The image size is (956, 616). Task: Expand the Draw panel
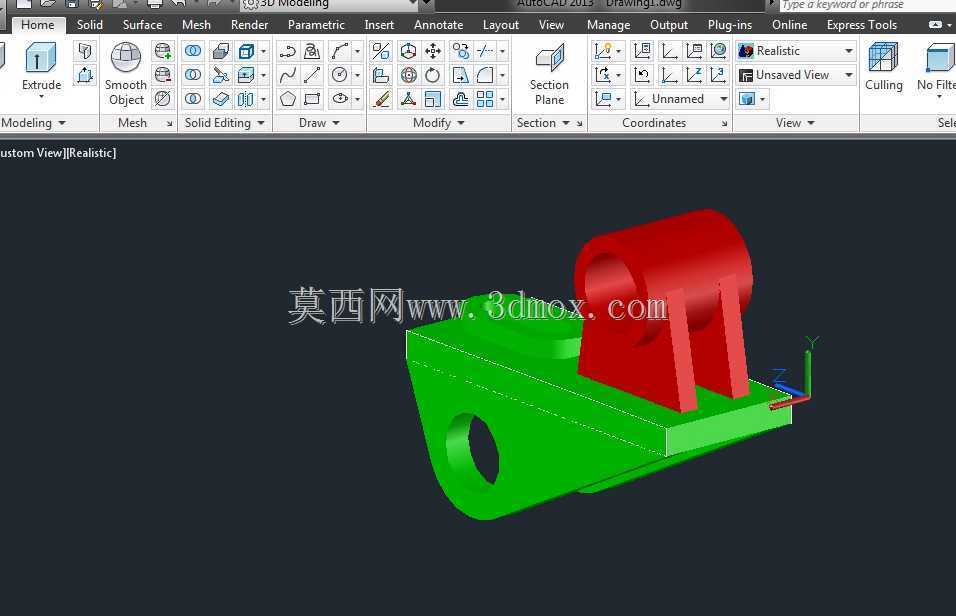pos(319,123)
